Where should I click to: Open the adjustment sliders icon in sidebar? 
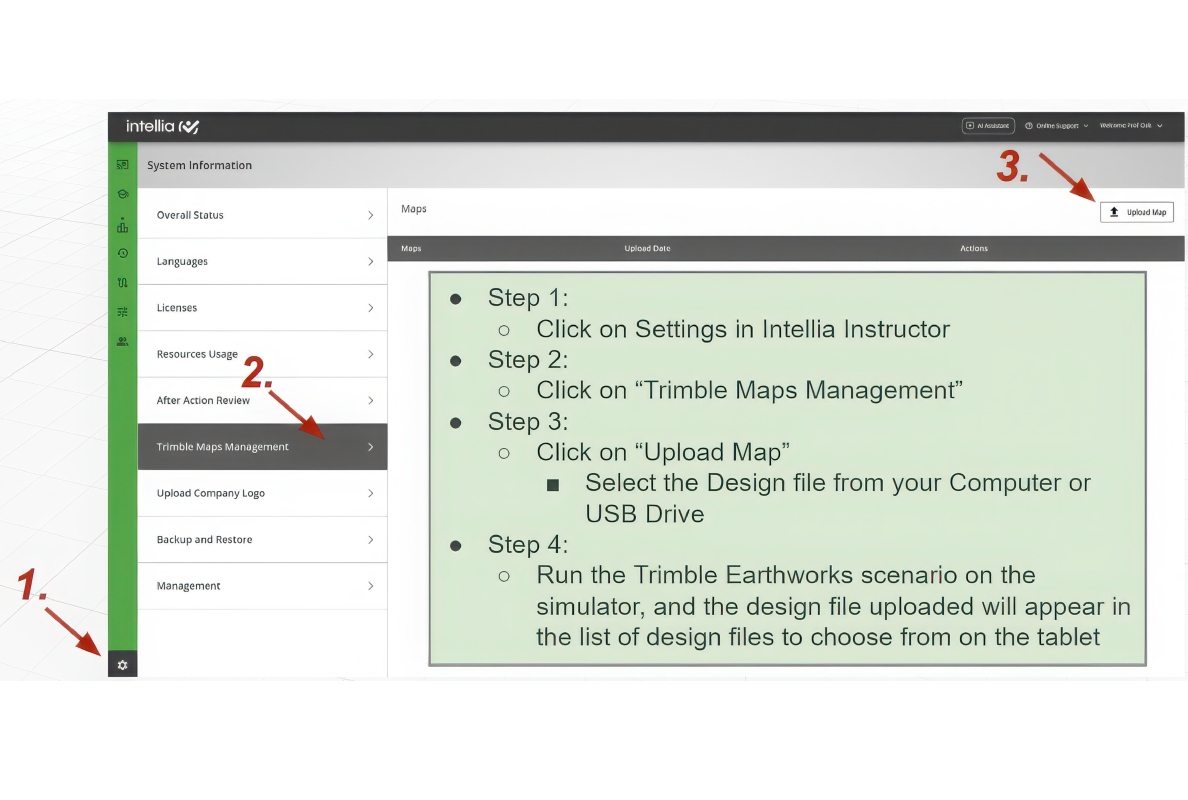pyautogui.click(x=123, y=312)
